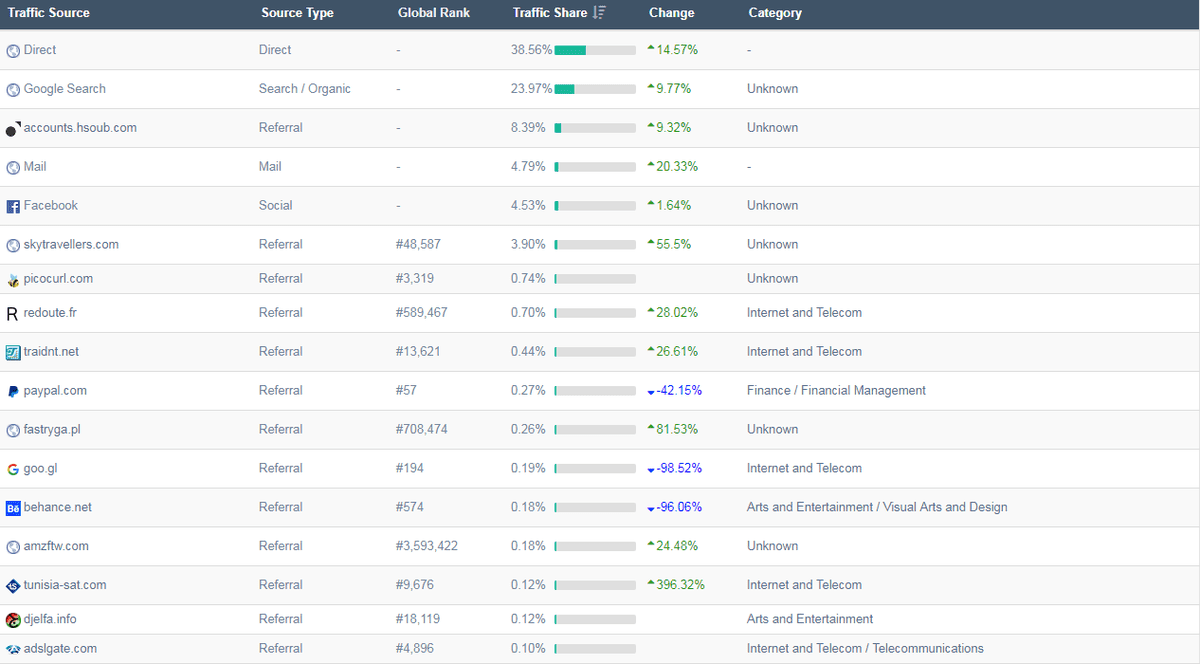This screenshot has height=664, width=1200.
Task: Click the tunisia-sat.com favicon
Action: click(x=13, y=586)
